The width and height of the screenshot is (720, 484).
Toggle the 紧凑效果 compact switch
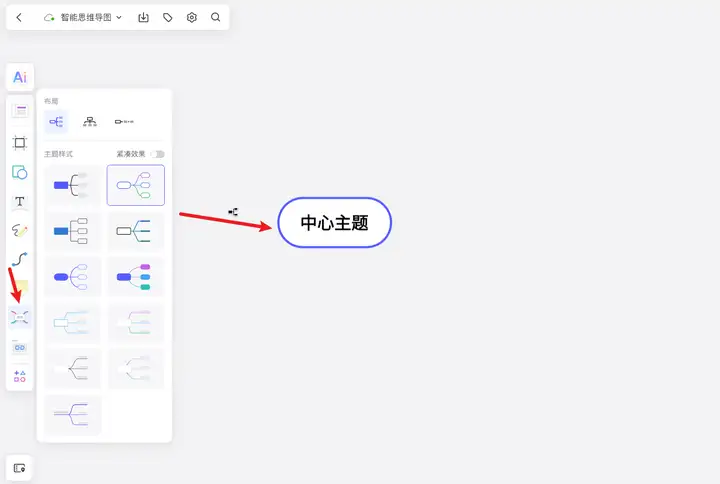point(158,154)
